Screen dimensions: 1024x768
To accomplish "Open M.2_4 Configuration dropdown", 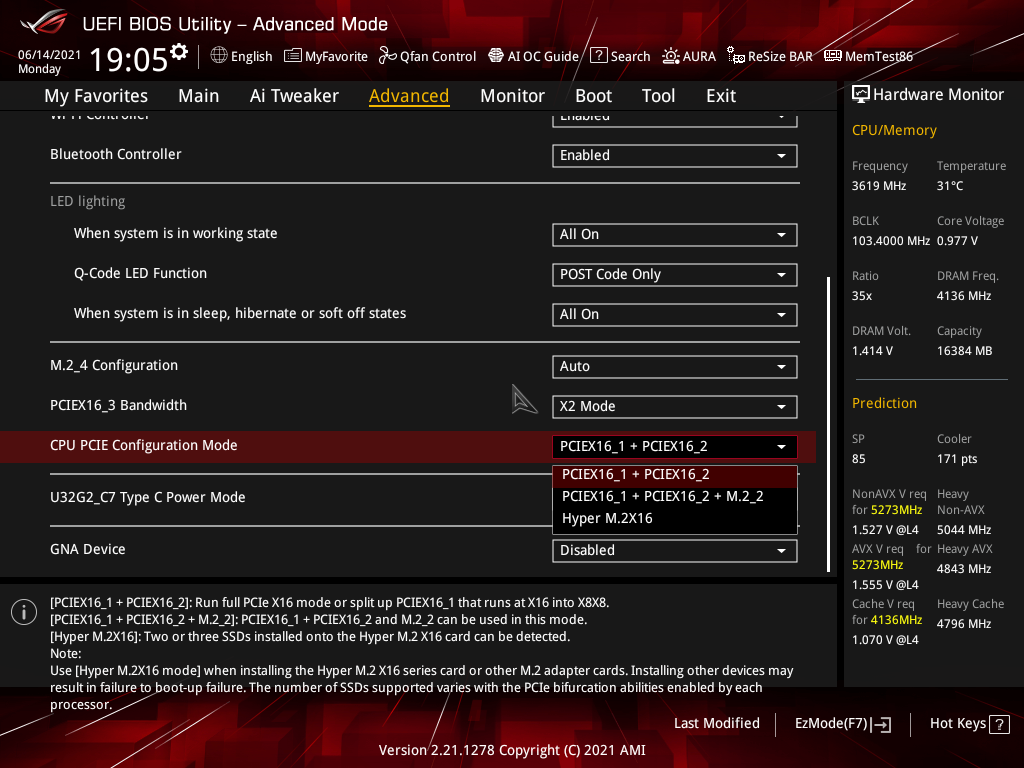I will point(675,366).
